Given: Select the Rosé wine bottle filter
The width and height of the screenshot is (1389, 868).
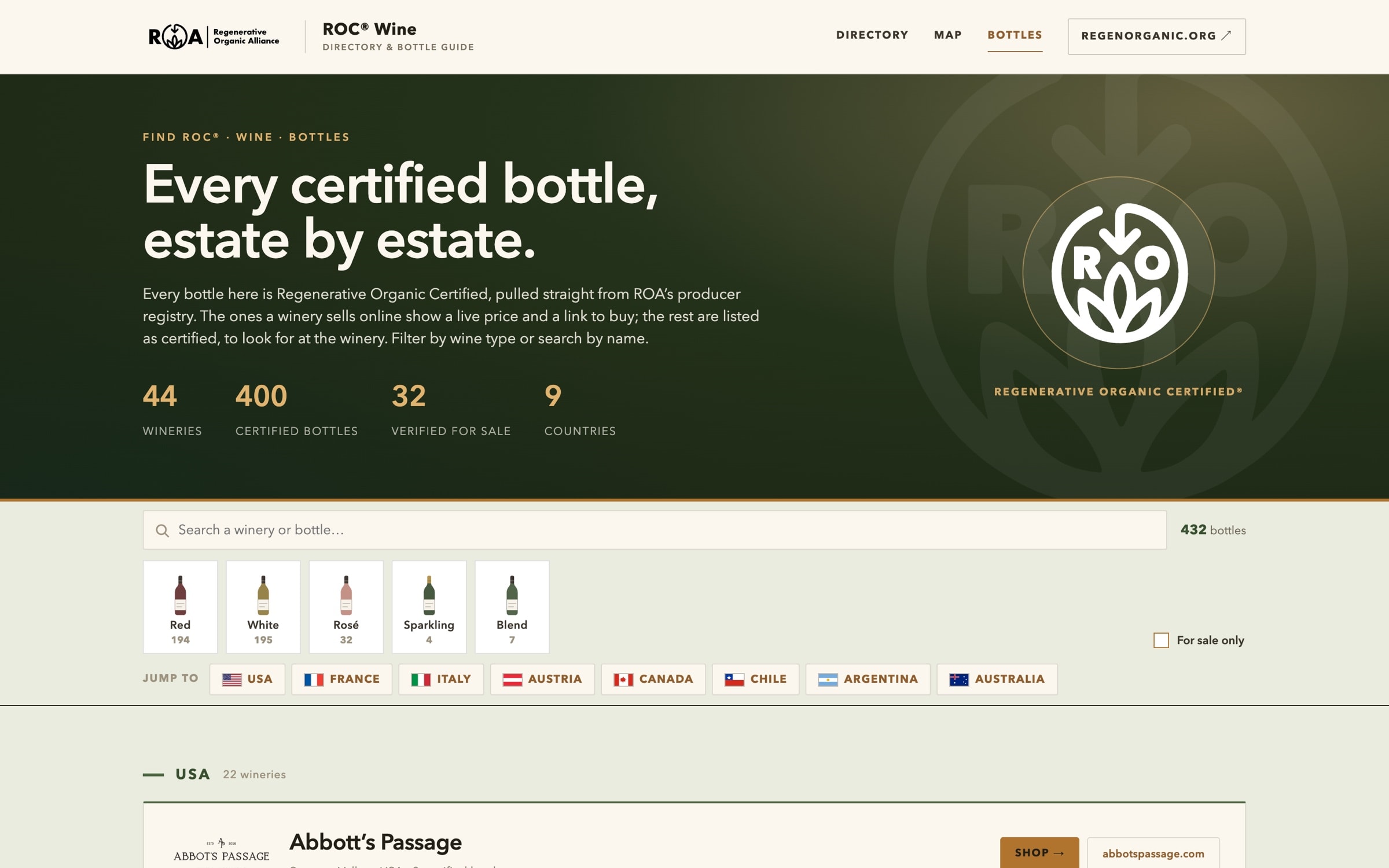Looking at the screenshot, I should point(346,606).
